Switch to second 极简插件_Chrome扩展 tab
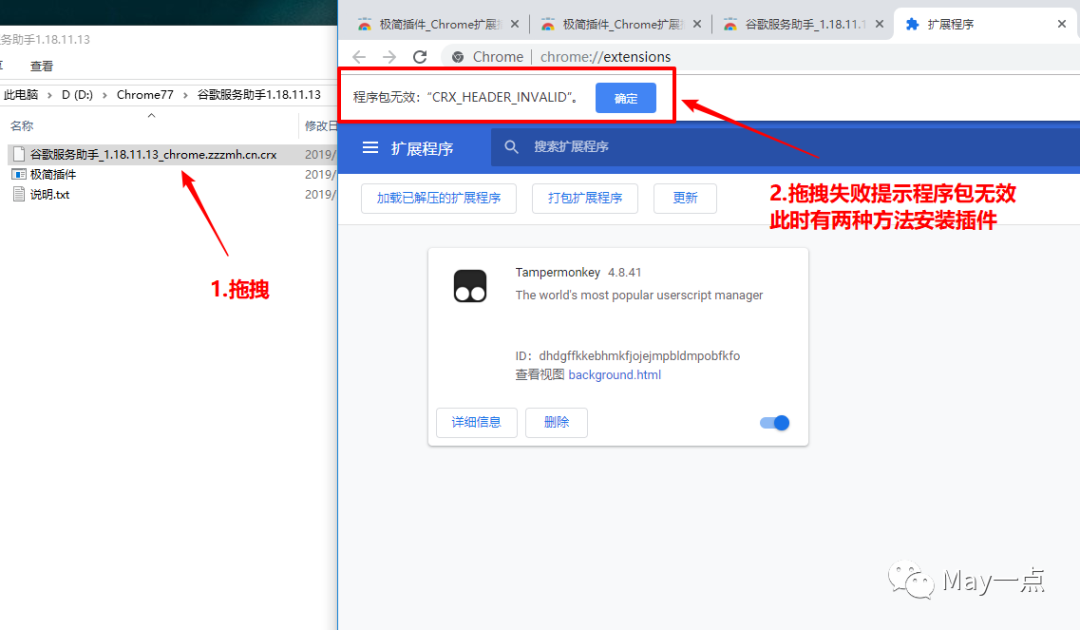 (621, 24)
